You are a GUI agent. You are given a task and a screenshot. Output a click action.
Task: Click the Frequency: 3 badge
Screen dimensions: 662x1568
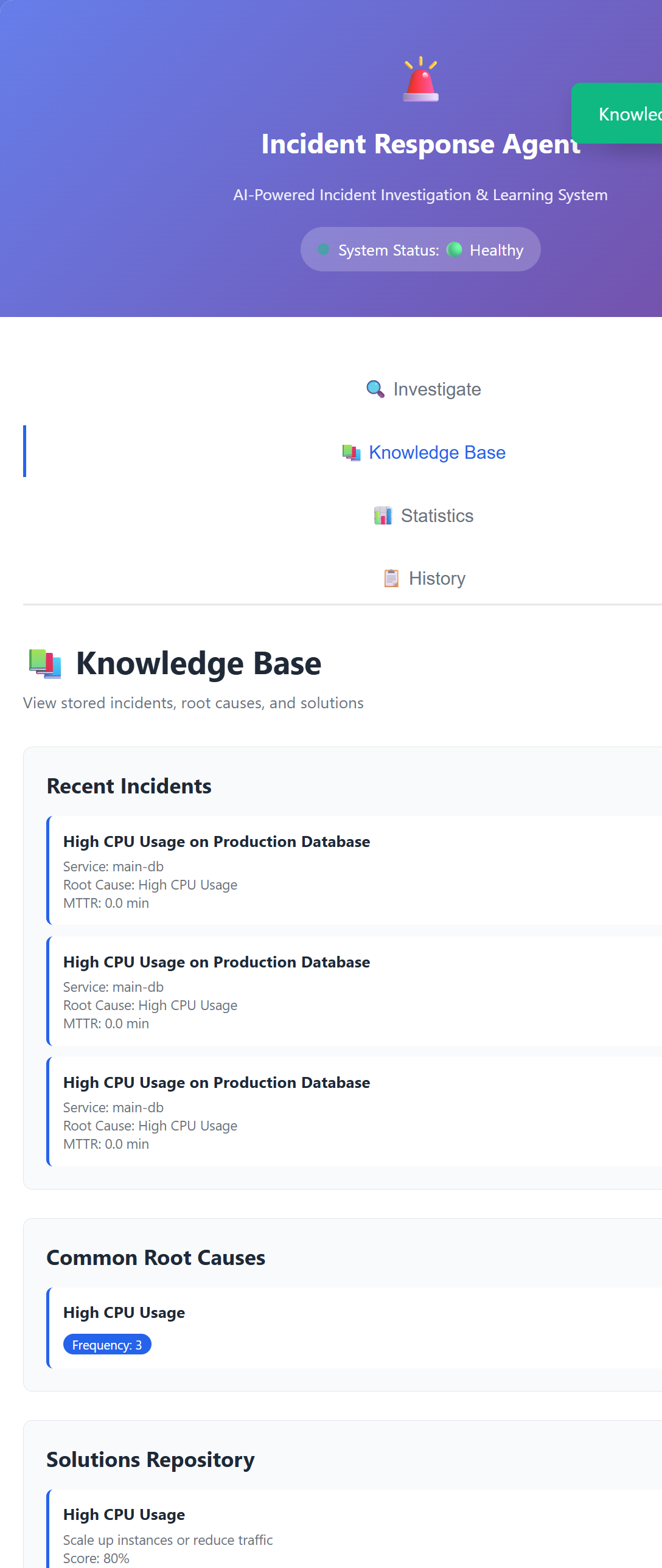(107, 1345)
